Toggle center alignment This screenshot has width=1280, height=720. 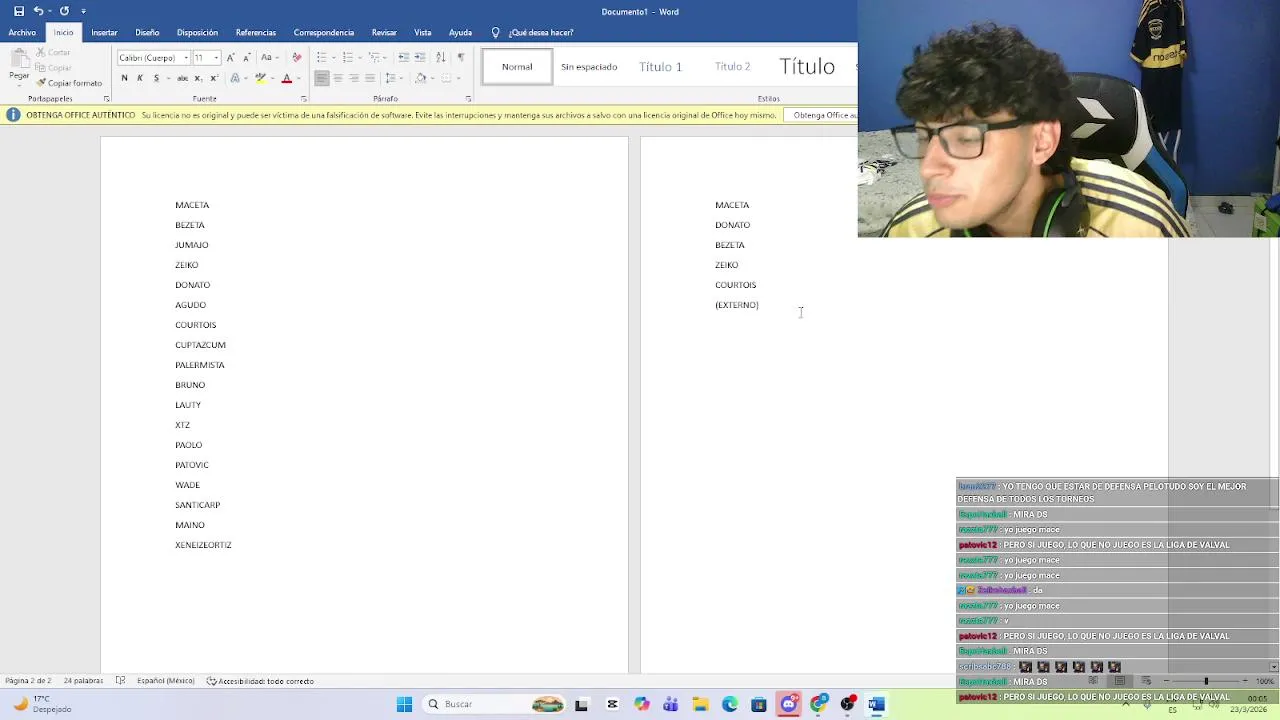(x=338, y=78)
